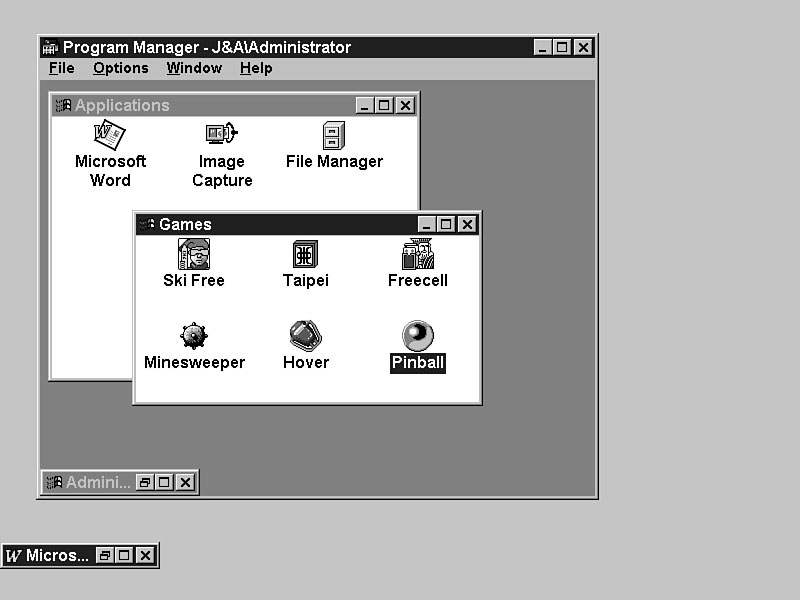Restore the minimized Microsoft Word window
Screen dimensions: 800x600
[103, 555]
